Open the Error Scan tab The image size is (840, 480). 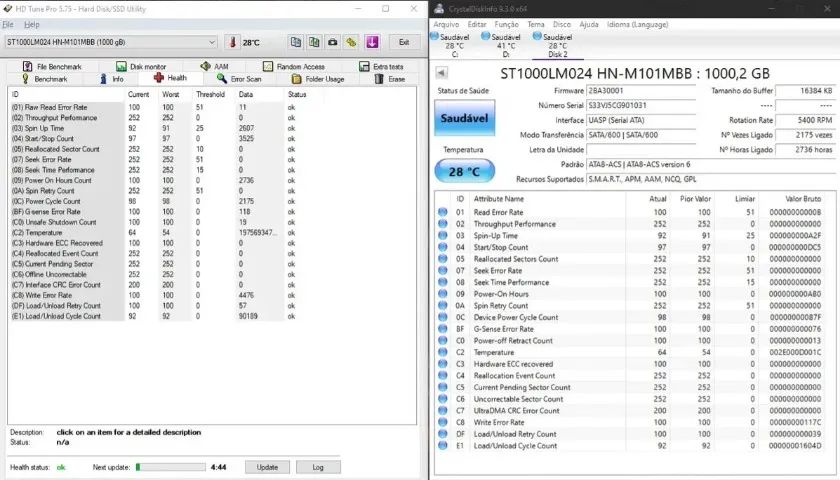(x=239, y=79)
